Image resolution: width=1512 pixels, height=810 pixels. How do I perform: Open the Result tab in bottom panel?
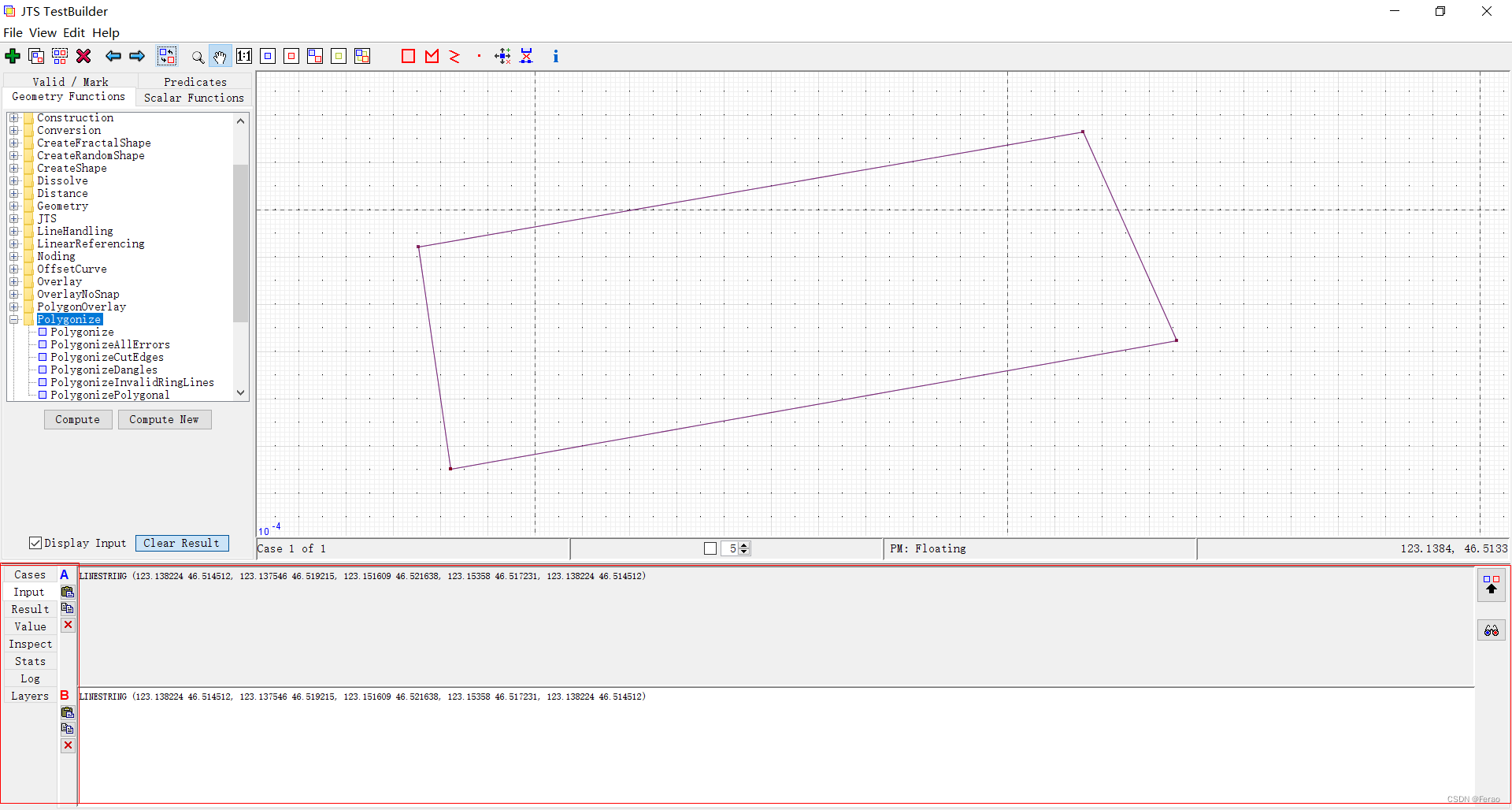[x=30, y=609]
